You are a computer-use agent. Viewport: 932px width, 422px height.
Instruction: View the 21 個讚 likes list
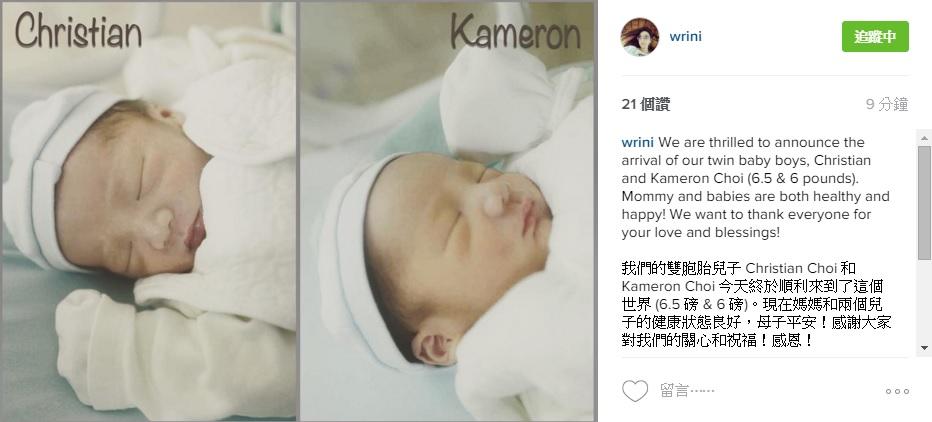pyautogui.click(x=646, y=105)
